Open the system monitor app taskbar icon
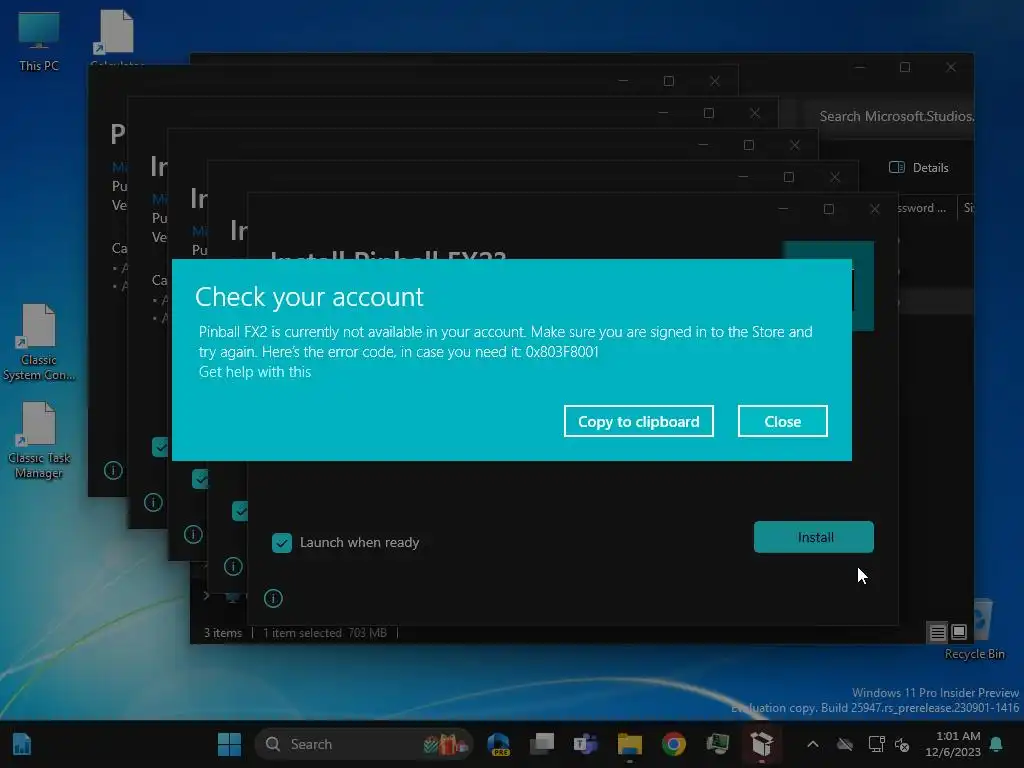This screenshot has height=768, width=1024. tap(718, 744)
